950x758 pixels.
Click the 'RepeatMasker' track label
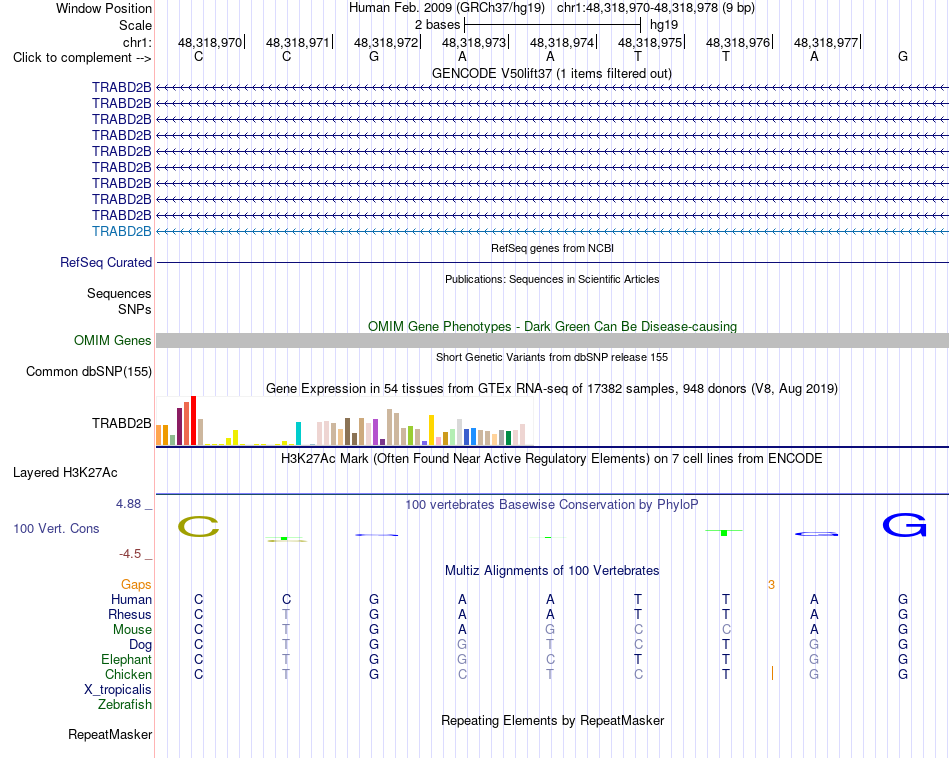point(110,735)
